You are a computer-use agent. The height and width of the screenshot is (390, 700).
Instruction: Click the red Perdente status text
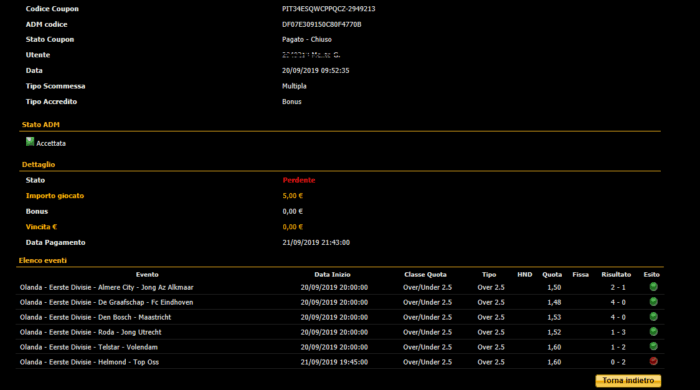click(299, 180)
